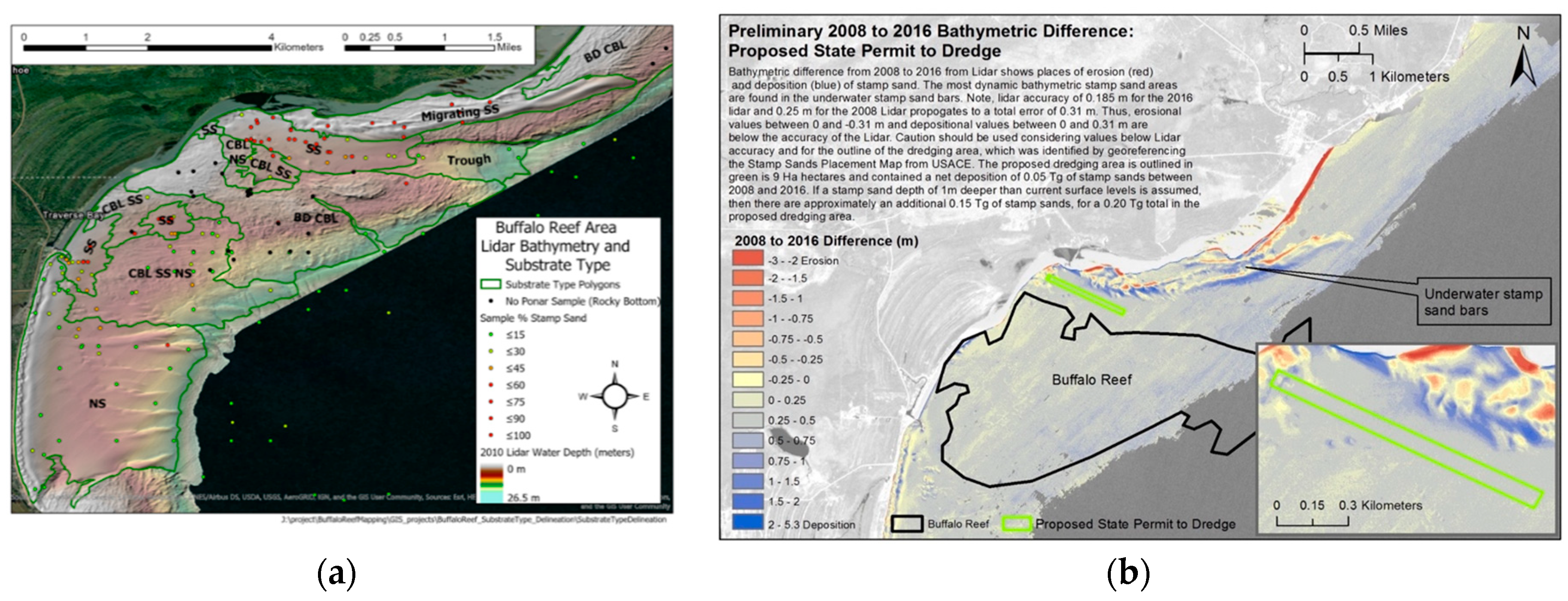Click the black Buffalo Reef legend outline box
This screenshot has height=601, width=1568.
[x=907, y=524]
